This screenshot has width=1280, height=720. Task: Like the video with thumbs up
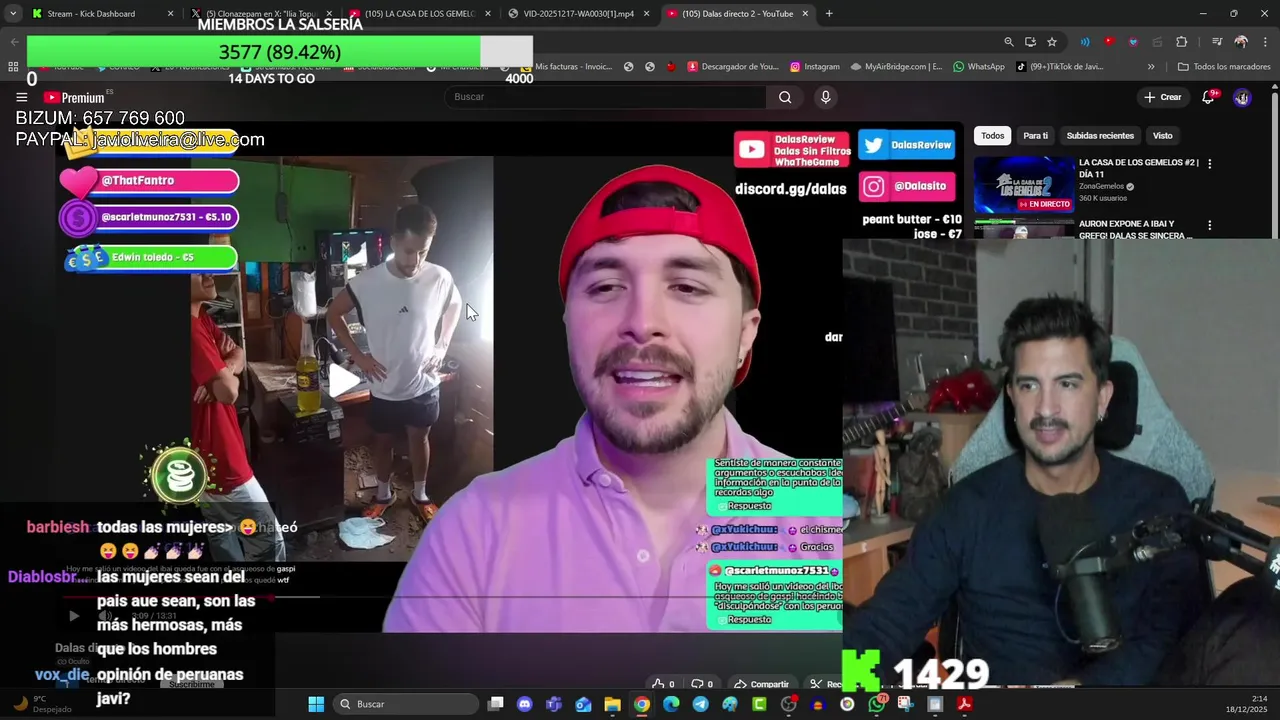click(x=663, y=685)
